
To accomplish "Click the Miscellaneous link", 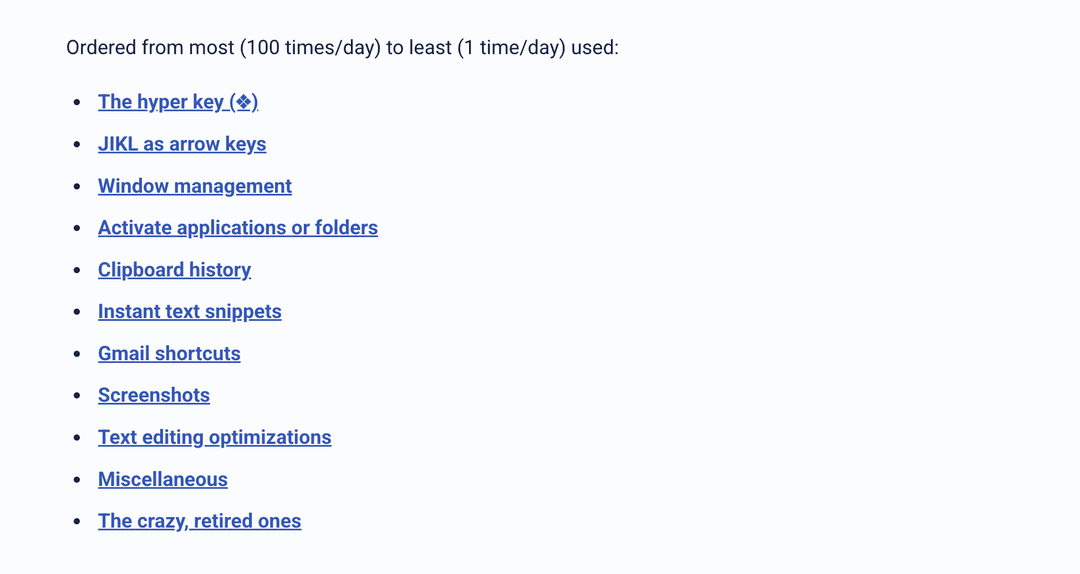I will [163, 480].
